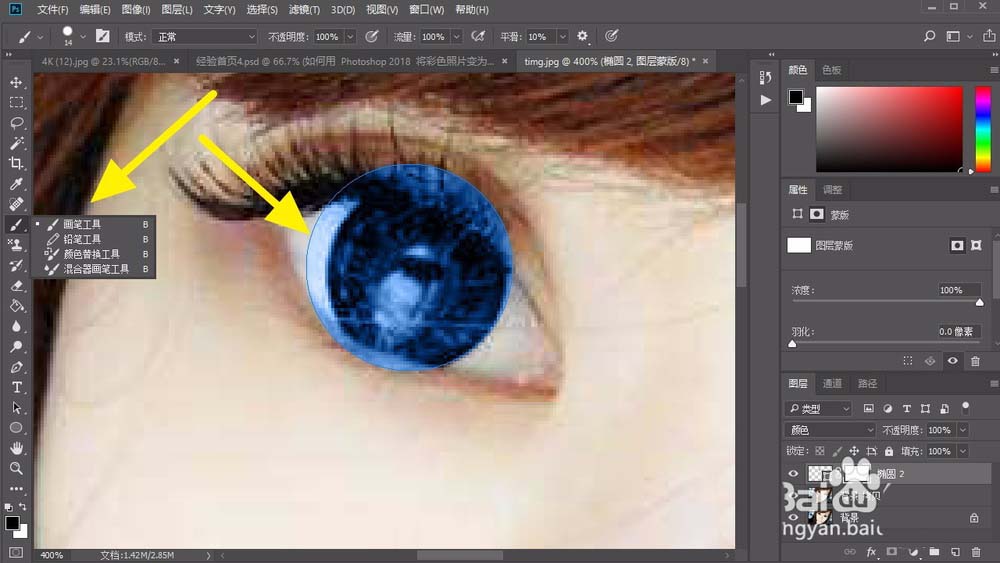This screenshot has height=563, width=1000.
Task: Click the layer mask thumbnail of Ellipse 2
Action: 857,473
